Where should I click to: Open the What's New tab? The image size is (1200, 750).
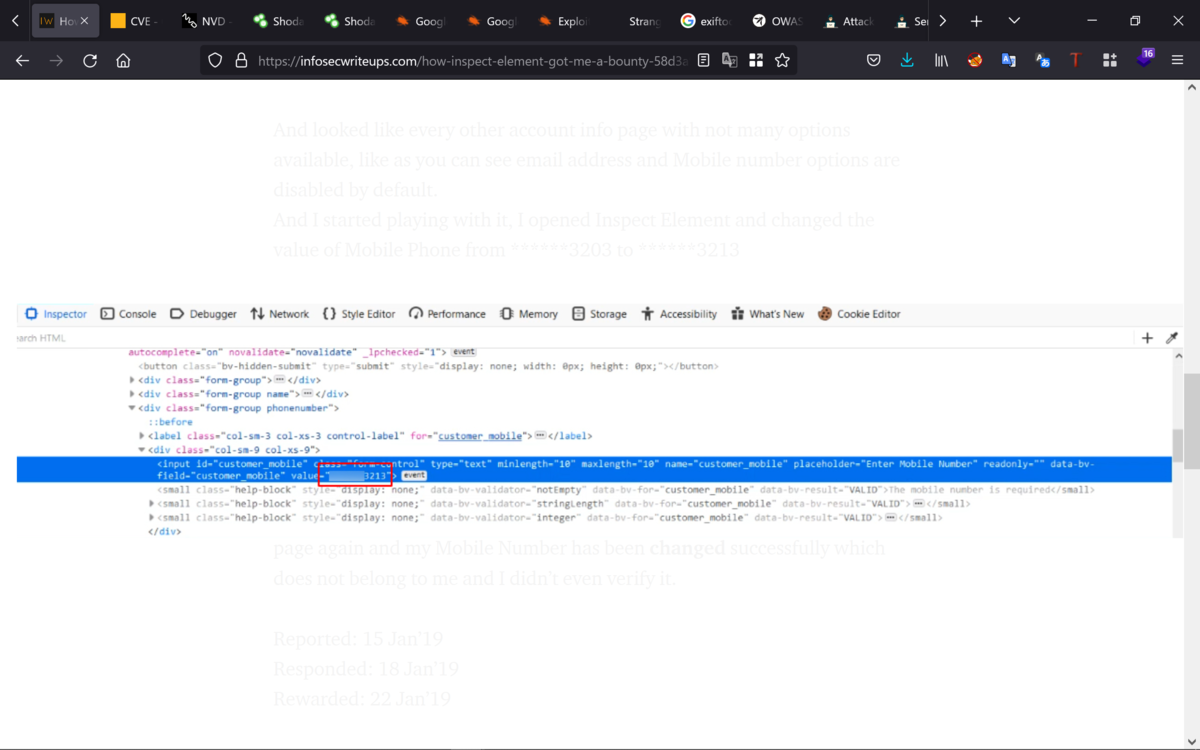[767, 314]
